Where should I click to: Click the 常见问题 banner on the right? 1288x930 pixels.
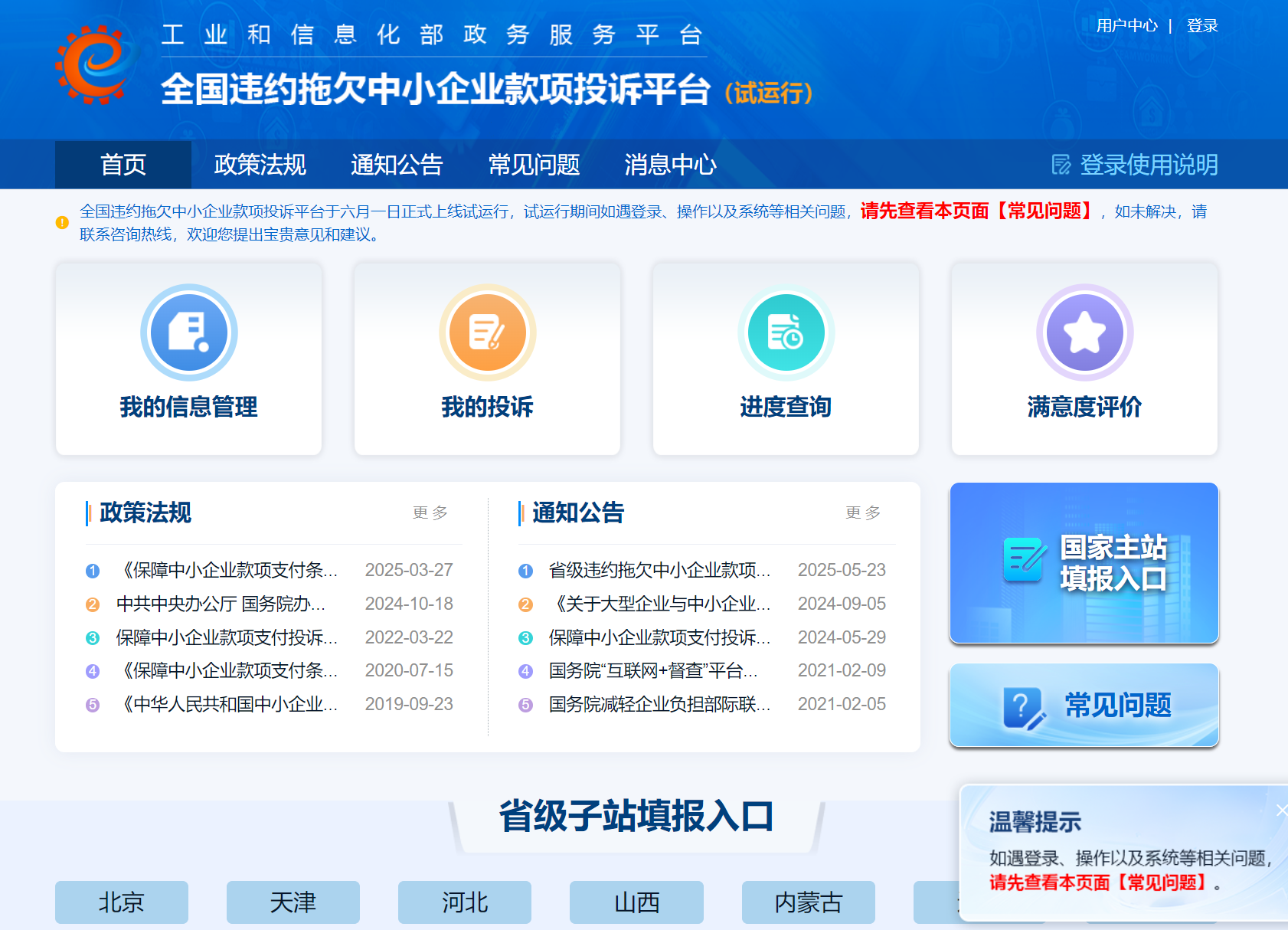click(x=1084, y=705)
